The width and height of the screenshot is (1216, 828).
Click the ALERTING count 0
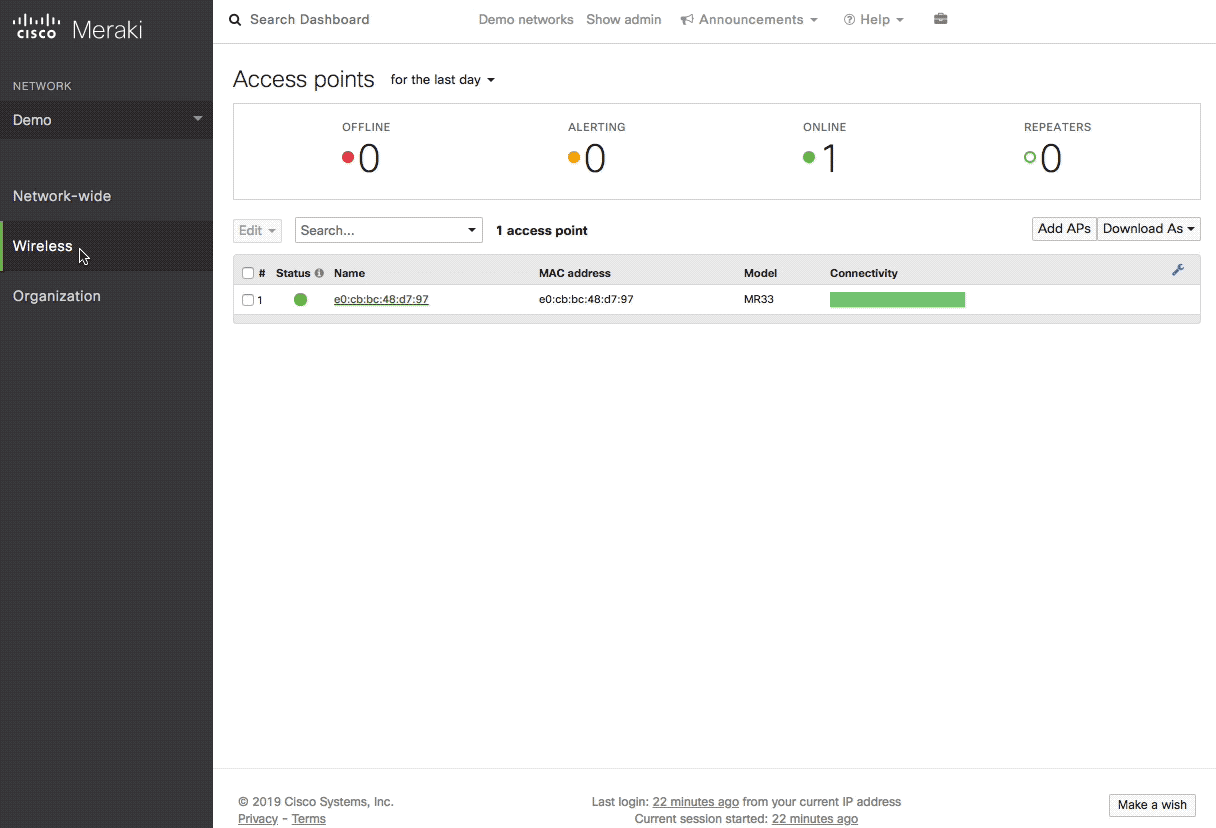pos(595,159)
